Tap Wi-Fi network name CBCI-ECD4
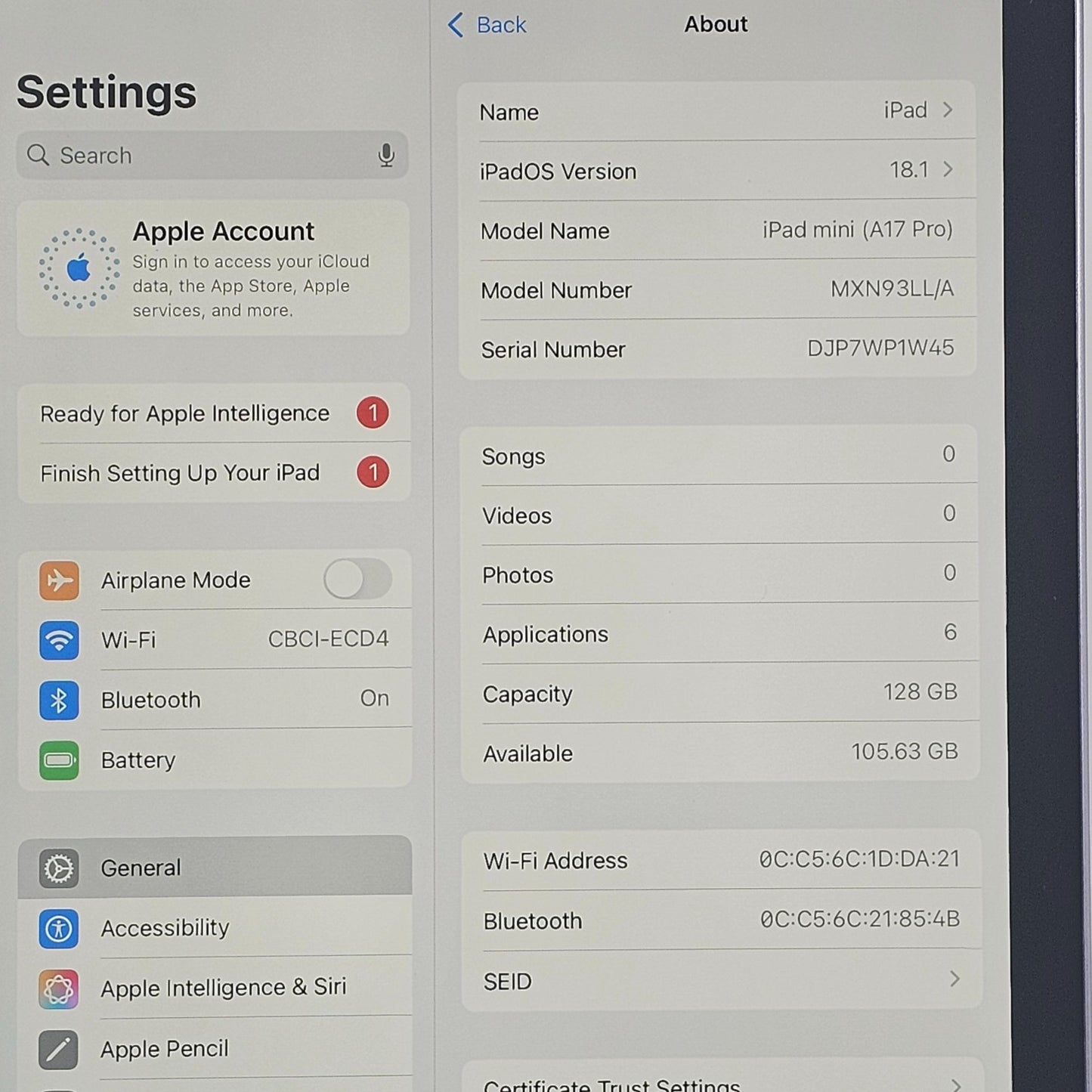Image resolution: width=1092 pixels, height=1092 pixels. [x=328, y=639]
